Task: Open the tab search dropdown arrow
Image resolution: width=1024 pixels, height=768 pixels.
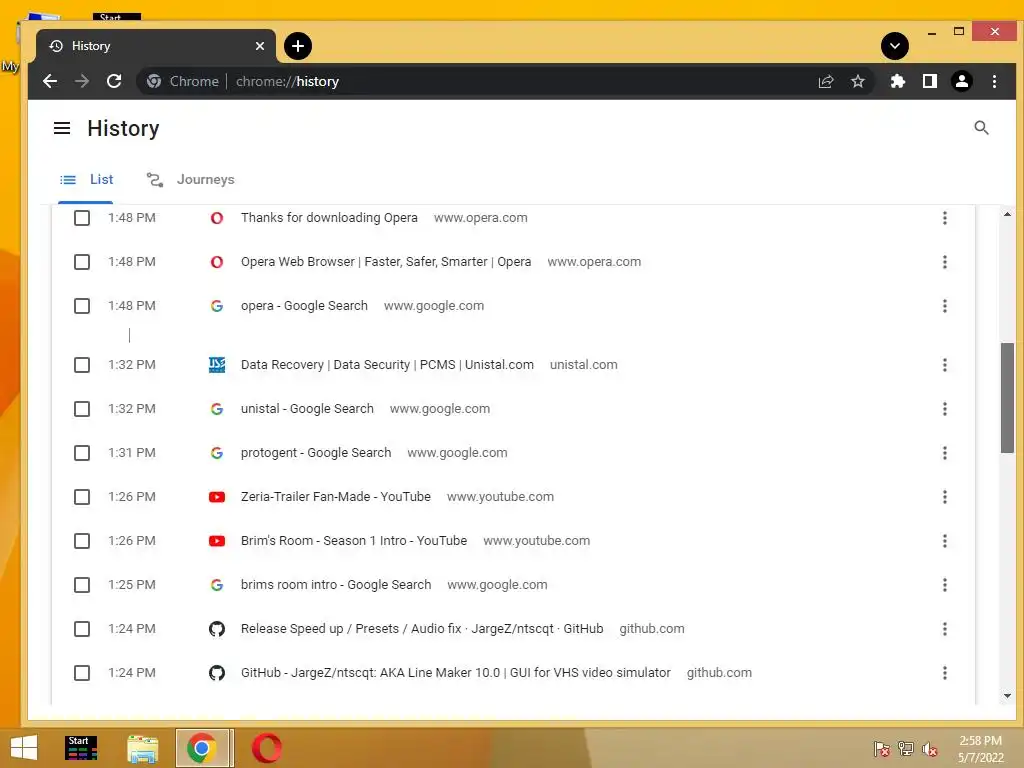Action: (895, 46)
